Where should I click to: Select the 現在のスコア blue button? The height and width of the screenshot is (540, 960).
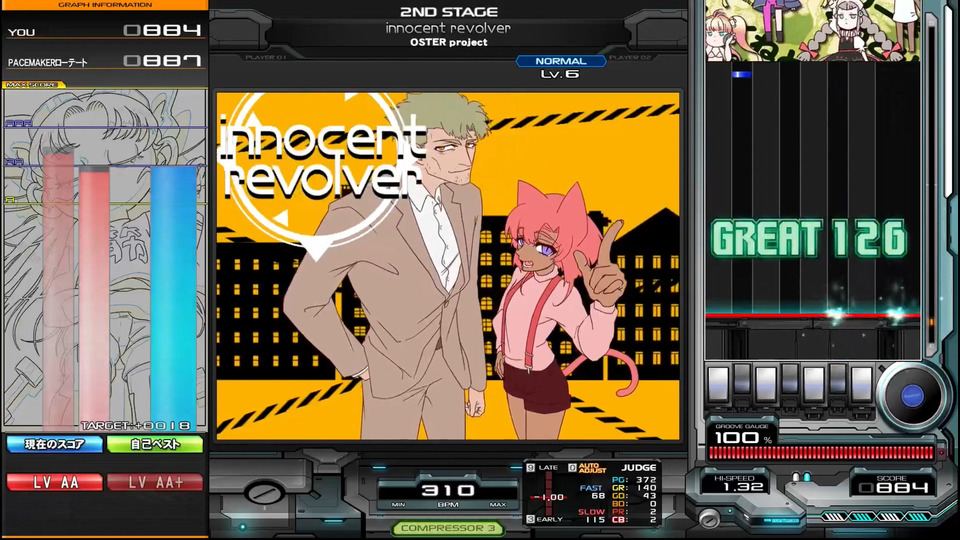[54, 444]
